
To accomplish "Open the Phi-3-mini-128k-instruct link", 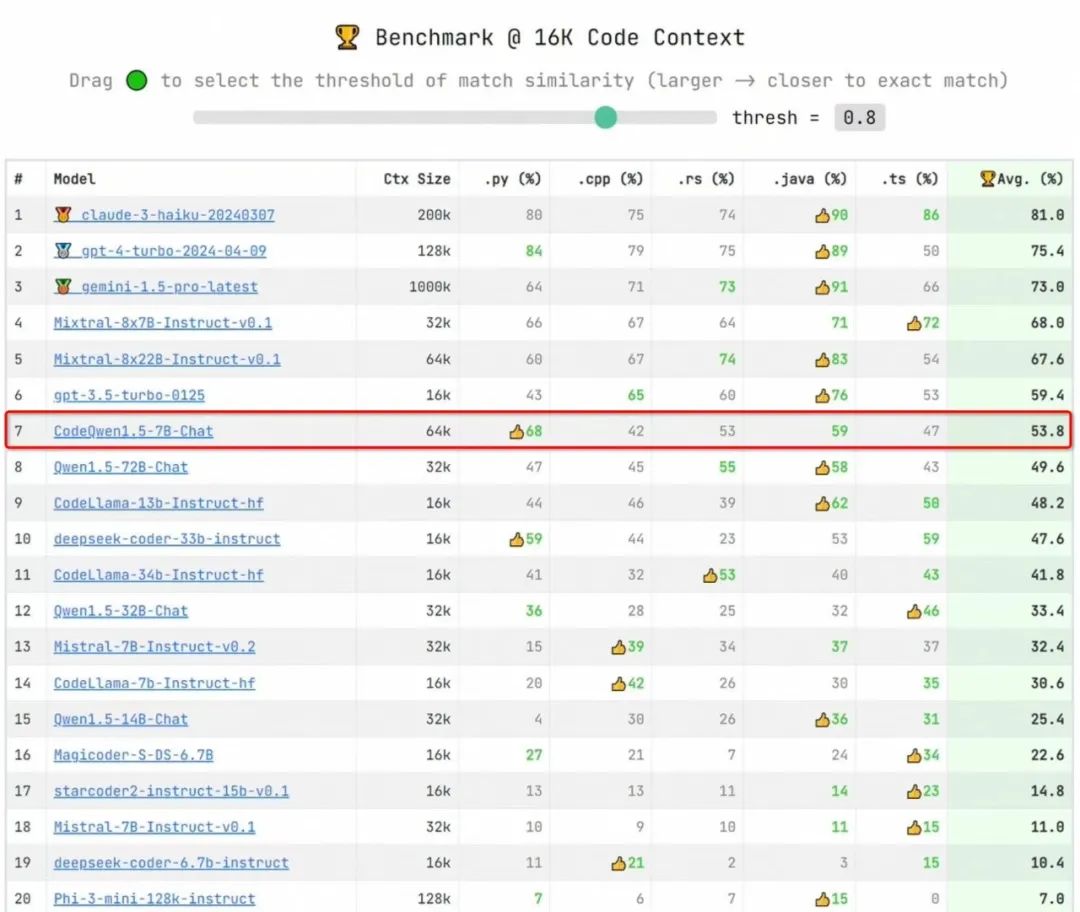I will [154, 899].
